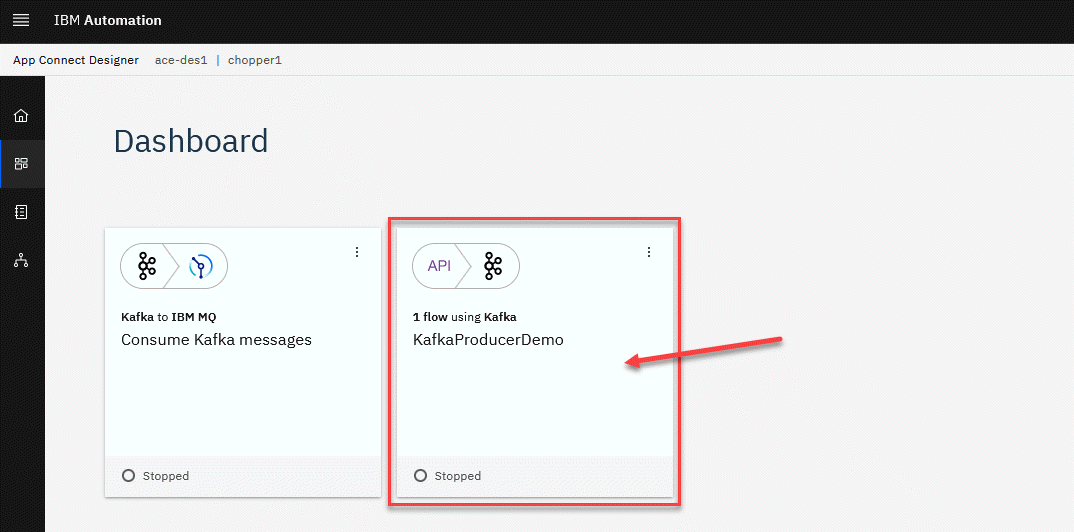Click the IBM MQ icon on first card
1074x532 pixels.
click(201, 266)
